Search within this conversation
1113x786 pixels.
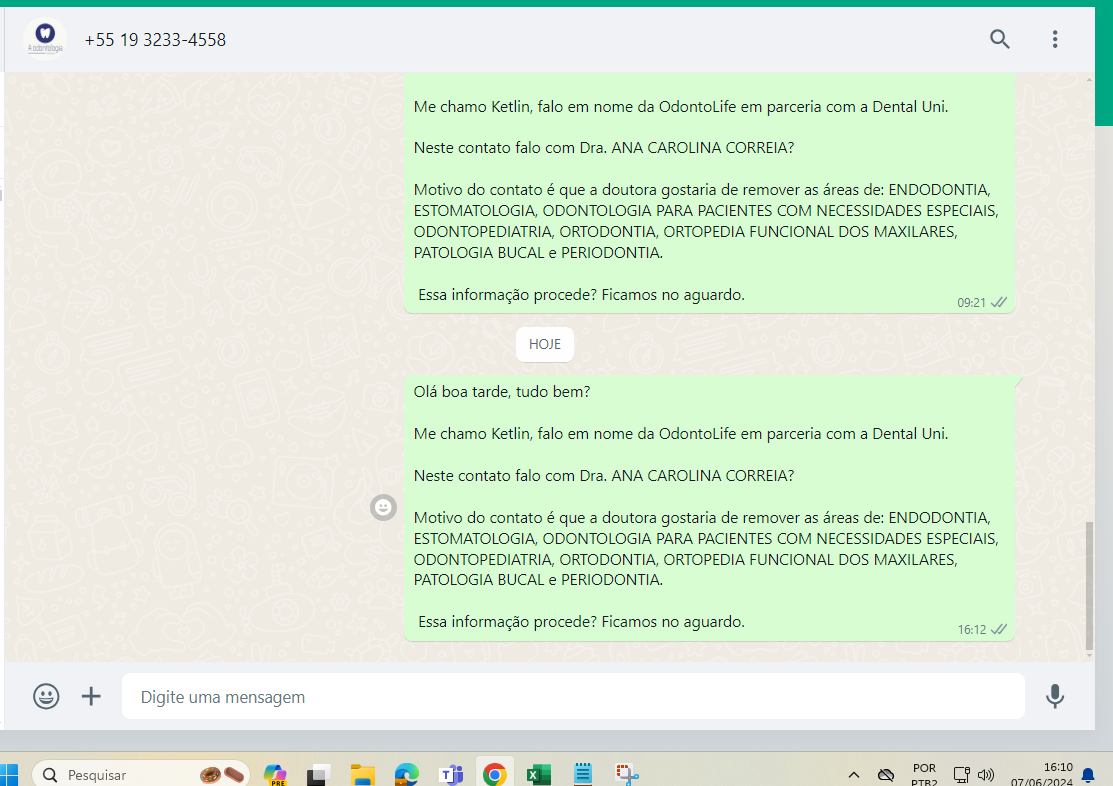pyautogui.click(x=999, y=39)
